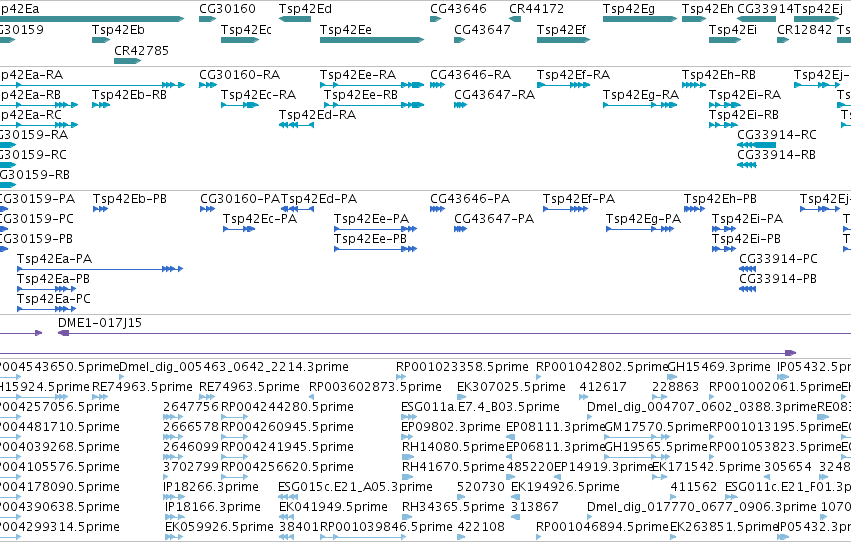The width and height of the screenshot is (851, 542).
Task: Open protein CG33914-PB
Action: click(x=778, y=279)
